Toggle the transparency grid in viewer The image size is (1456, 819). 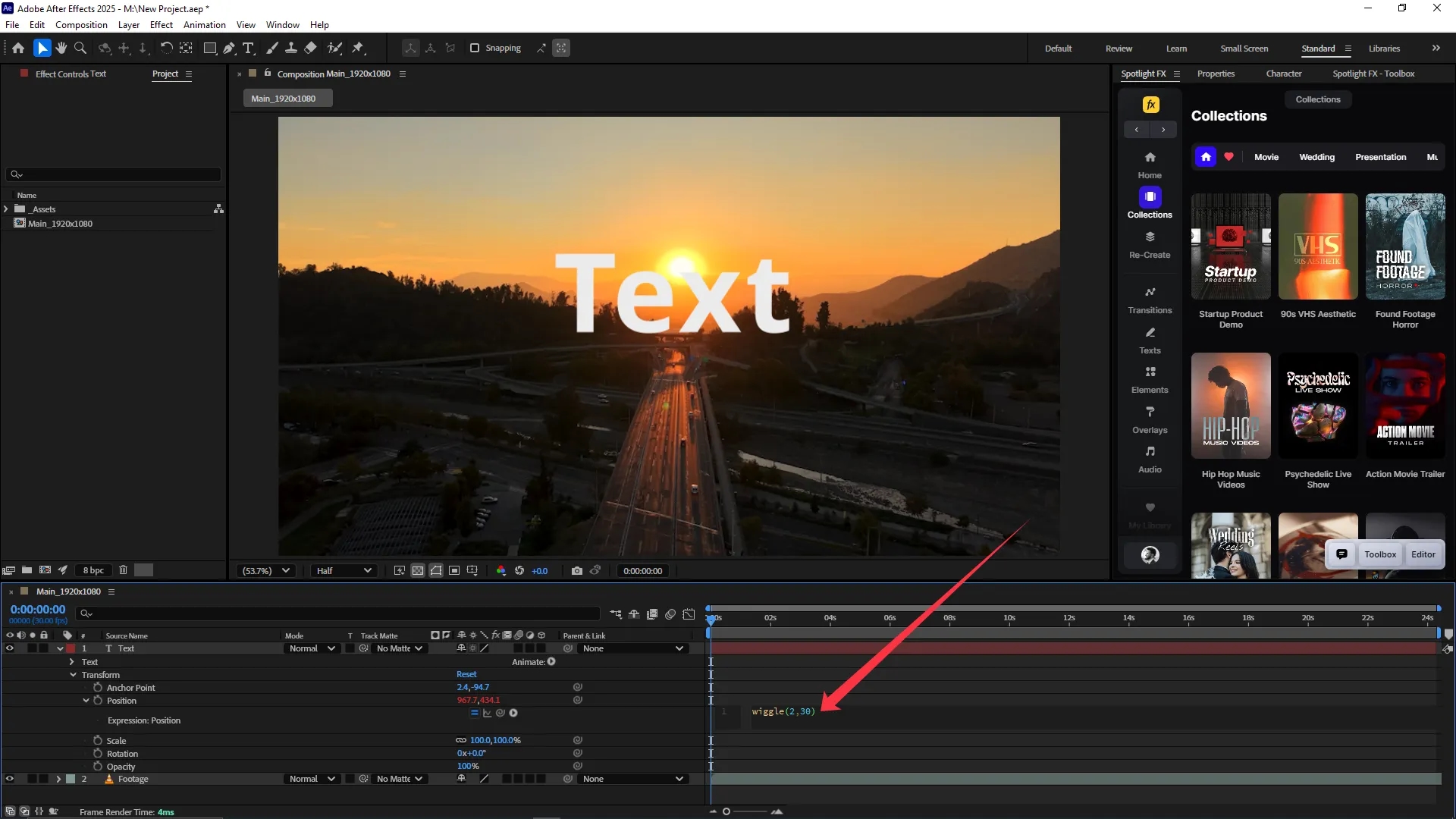418,570
